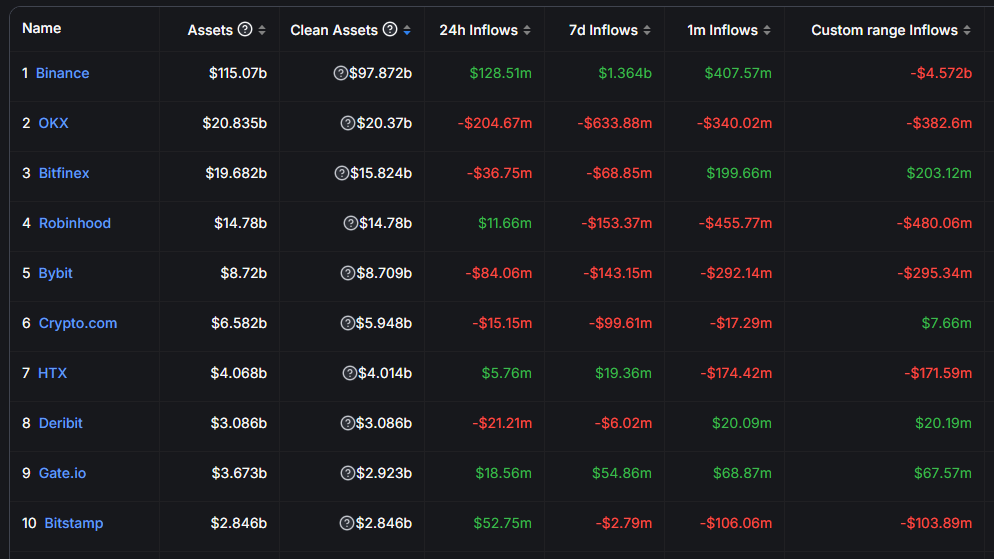Select Binance assets value $115.07b

238,73
